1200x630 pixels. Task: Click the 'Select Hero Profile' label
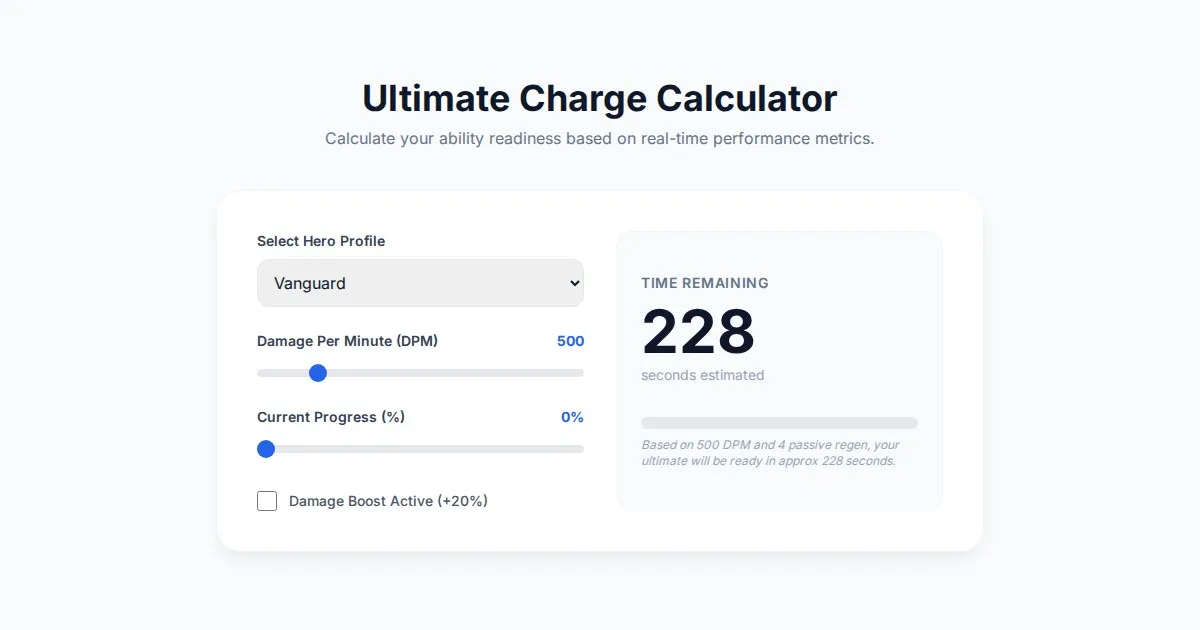pyautogui.click(x=321, y=241)
